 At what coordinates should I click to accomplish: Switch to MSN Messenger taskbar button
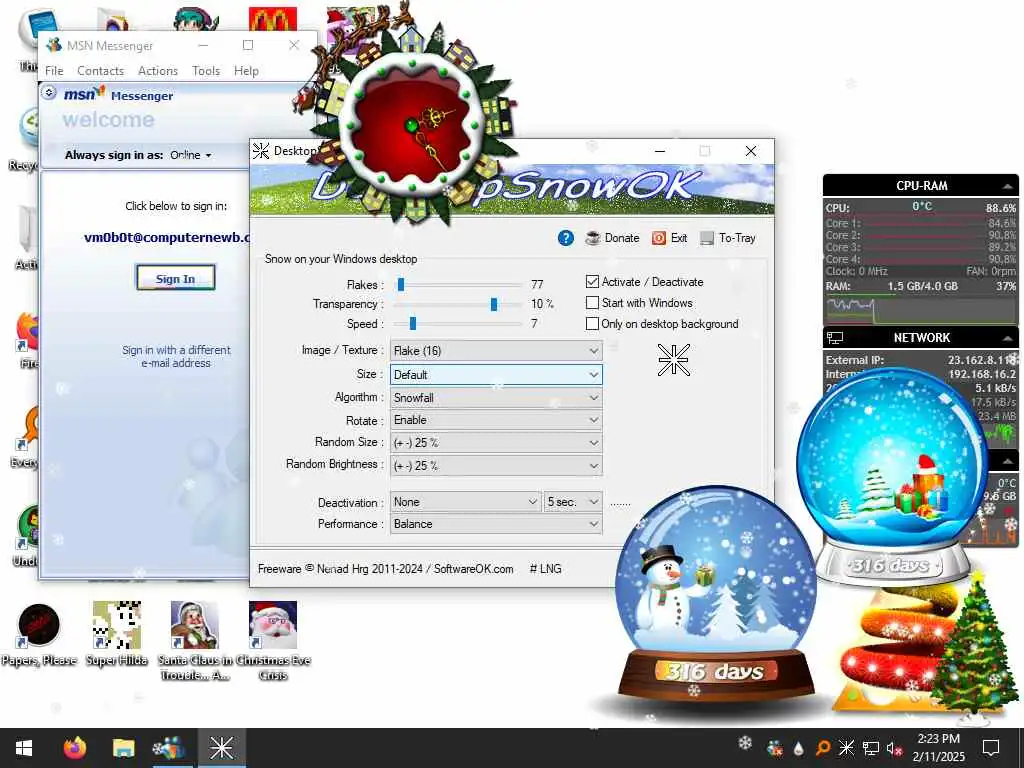pos(170,748)
